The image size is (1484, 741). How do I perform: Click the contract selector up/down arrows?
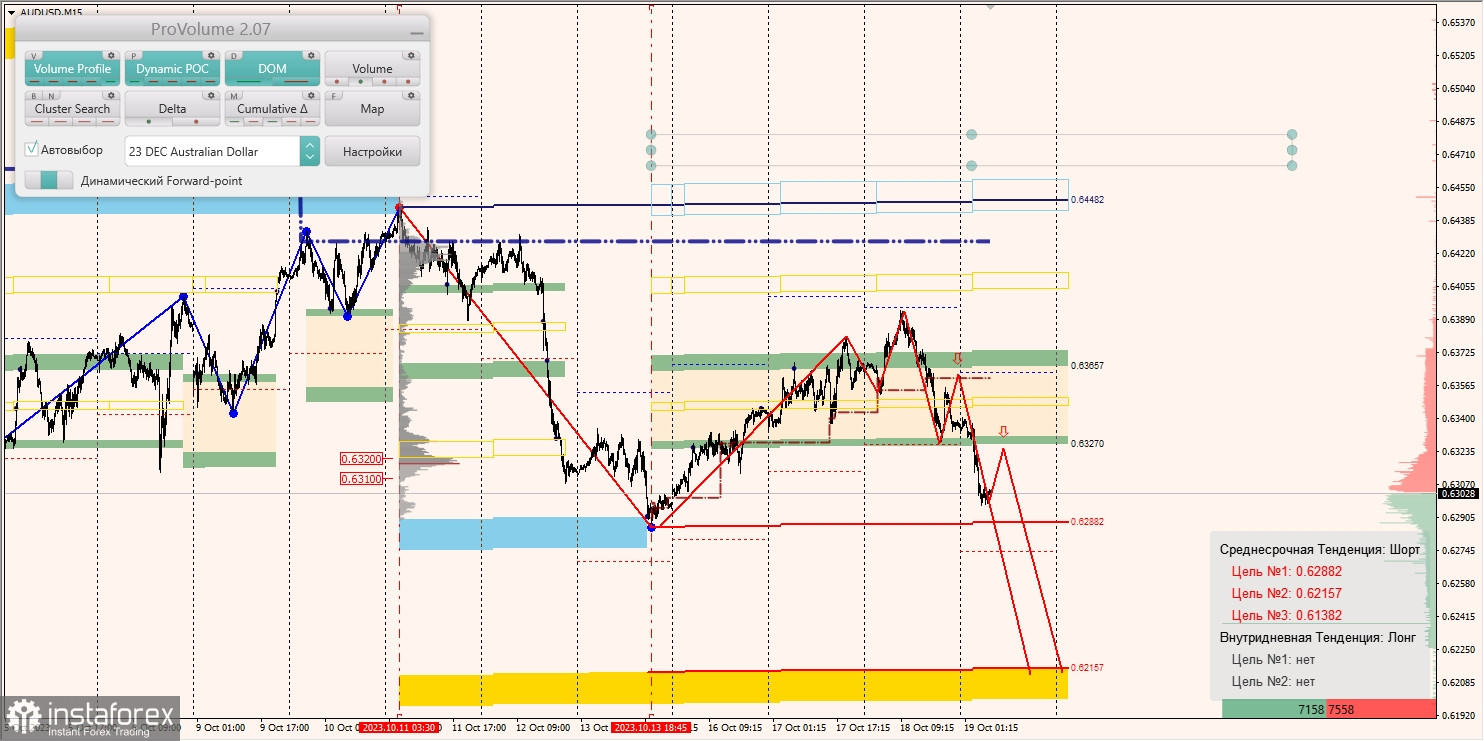point(310,151)
